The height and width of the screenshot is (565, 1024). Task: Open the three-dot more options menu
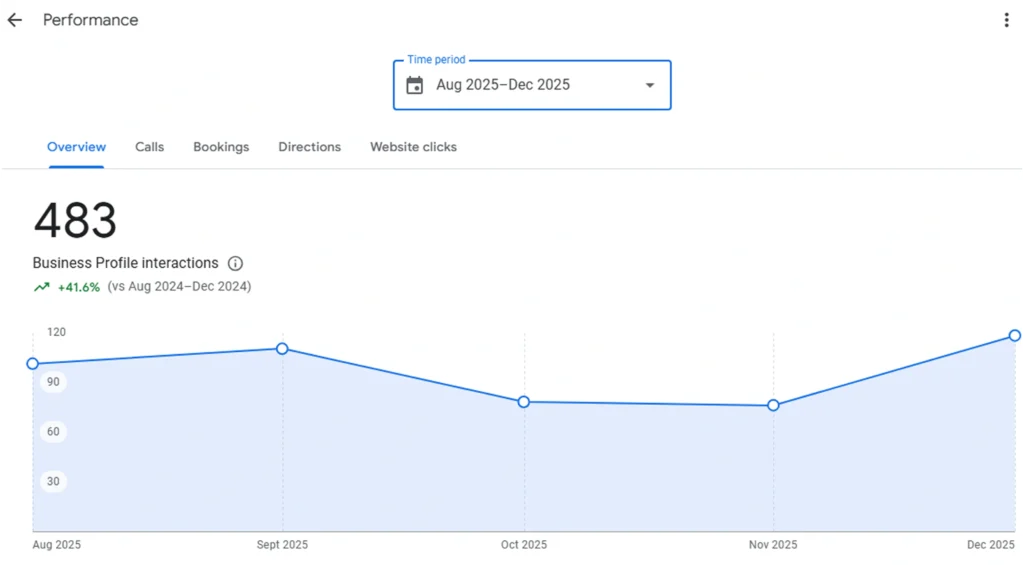tap(1006, 20)
